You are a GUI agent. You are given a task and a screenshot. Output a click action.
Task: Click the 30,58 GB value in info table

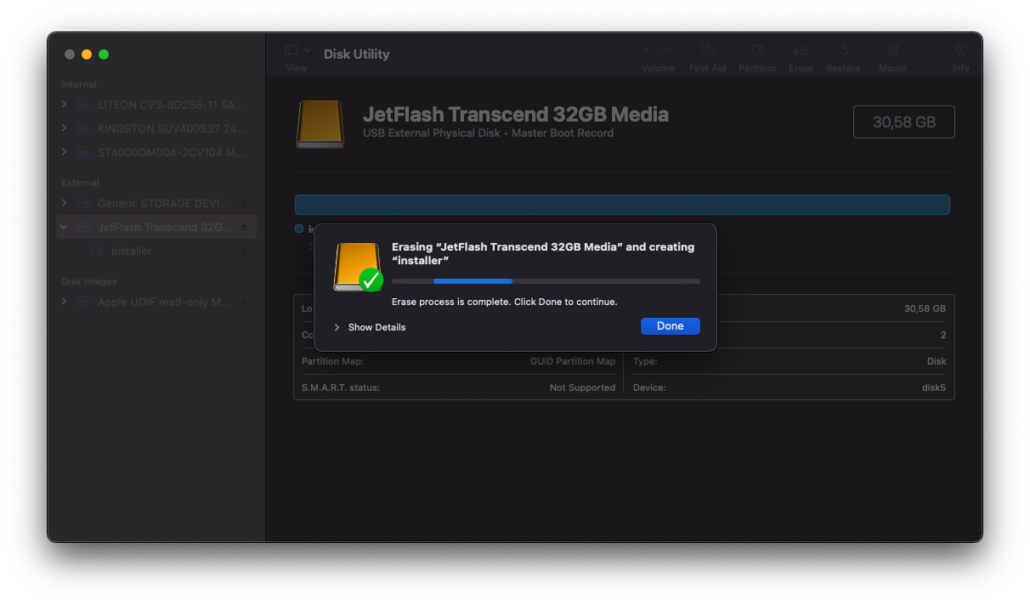(925, 309)
